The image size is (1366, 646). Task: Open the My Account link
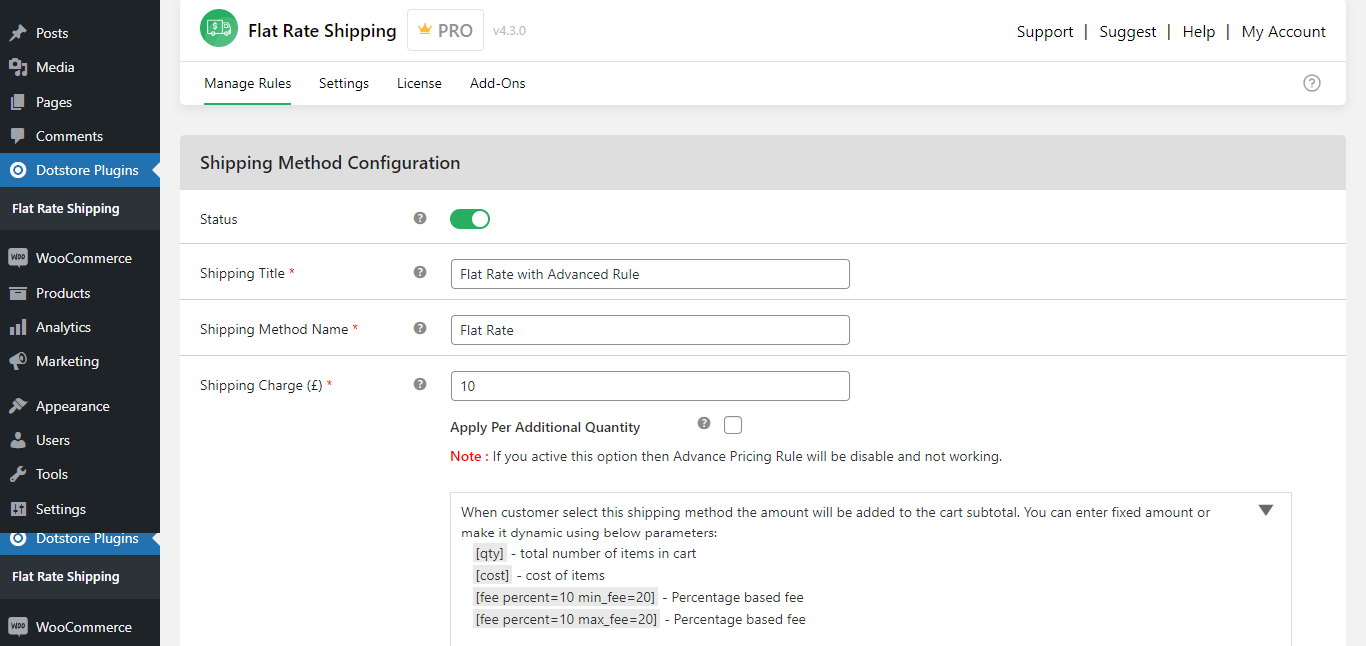point(1284,32)
